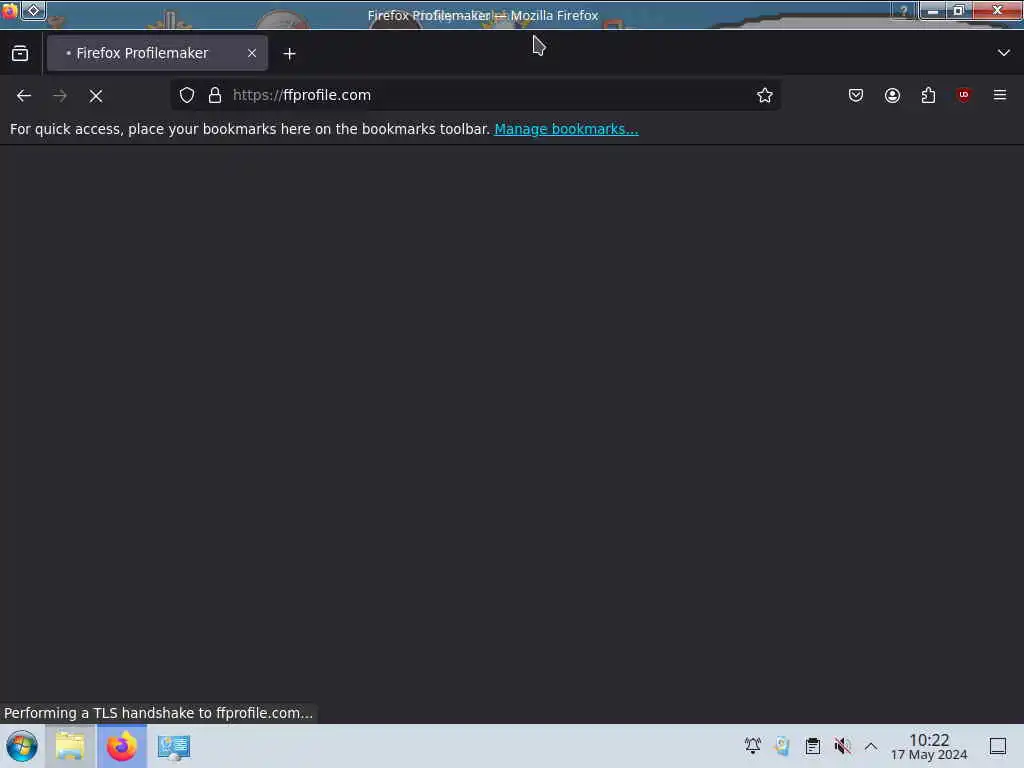
Task: Open the system settings taskbar icon
Action: tap(174, 746)
